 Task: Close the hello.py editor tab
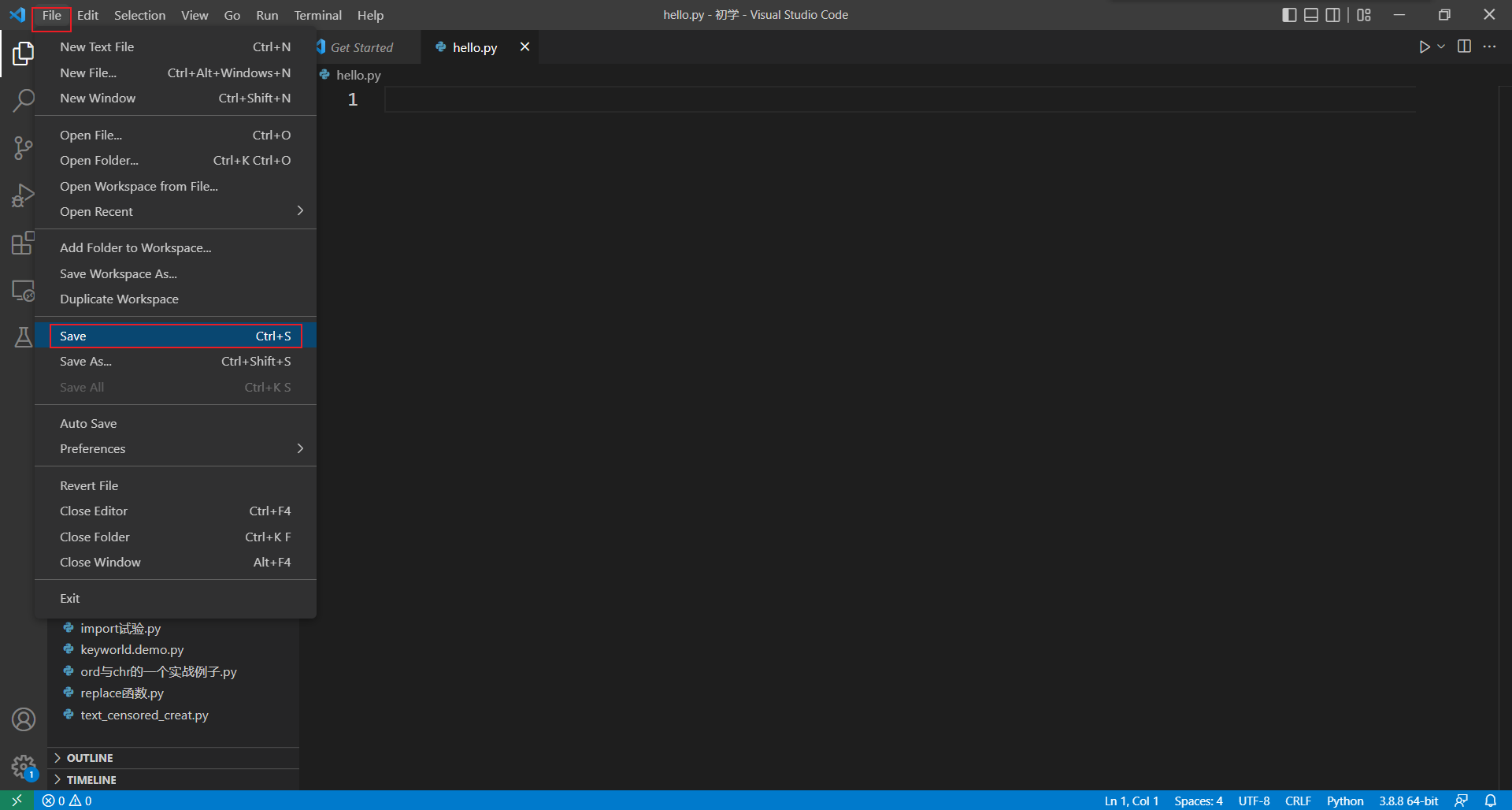(524, 46)
